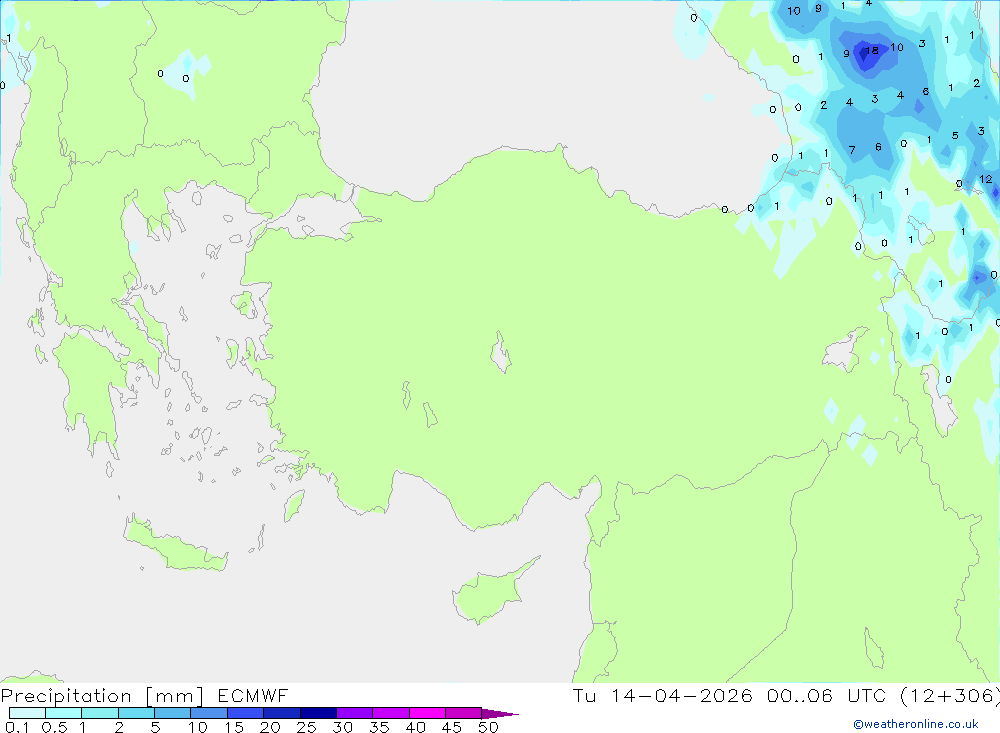Click the above-50 mm arrow tip of legend
1000x733 pixels.
(x=500, y=713)
